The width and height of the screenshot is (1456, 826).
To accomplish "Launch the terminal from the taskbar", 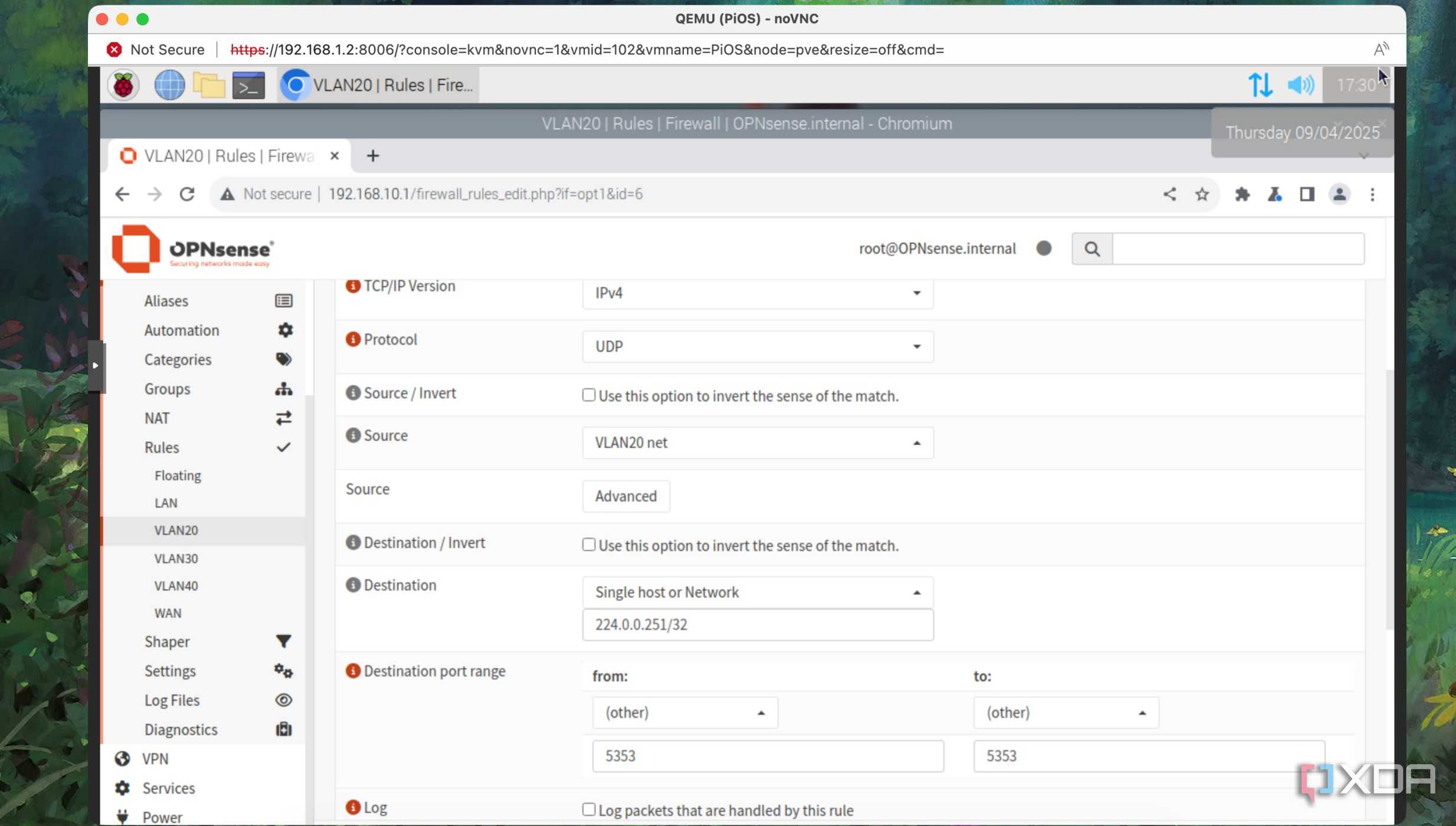I will (248, 86).
